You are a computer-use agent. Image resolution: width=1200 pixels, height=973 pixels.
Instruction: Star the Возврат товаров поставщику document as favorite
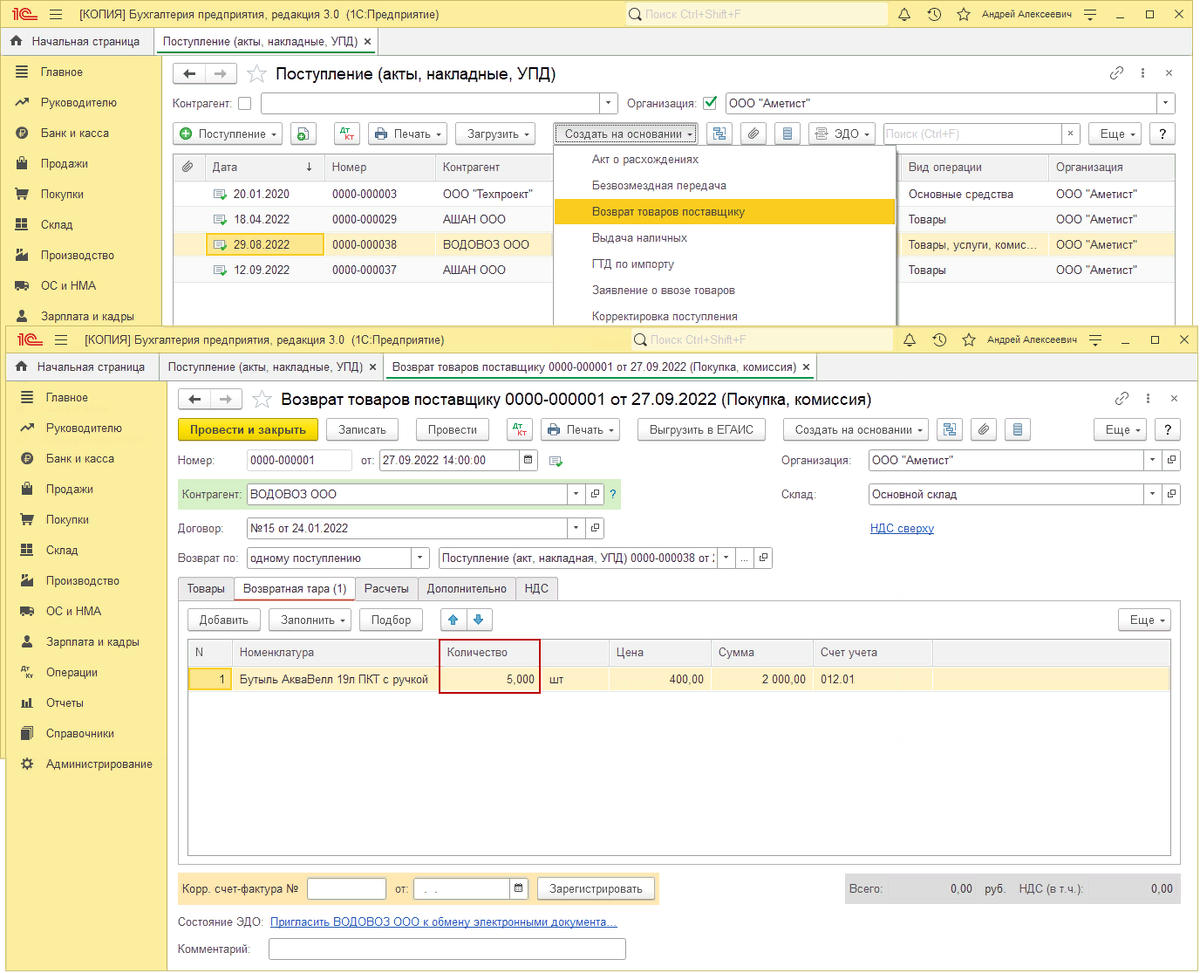[262, 399]
